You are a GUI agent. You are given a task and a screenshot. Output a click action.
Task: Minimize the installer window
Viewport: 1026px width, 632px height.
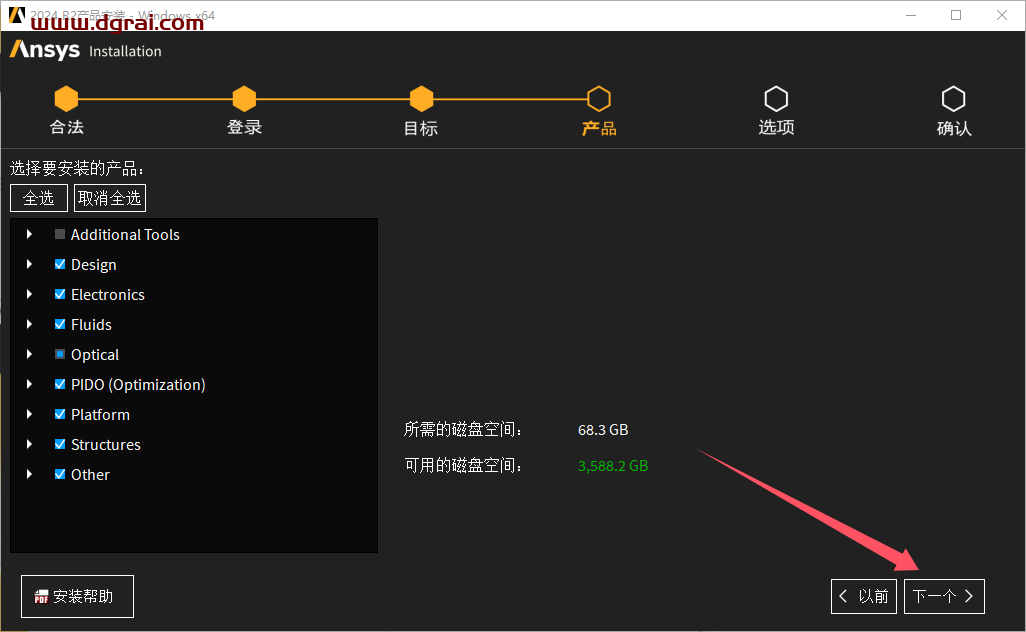point(910,15)
